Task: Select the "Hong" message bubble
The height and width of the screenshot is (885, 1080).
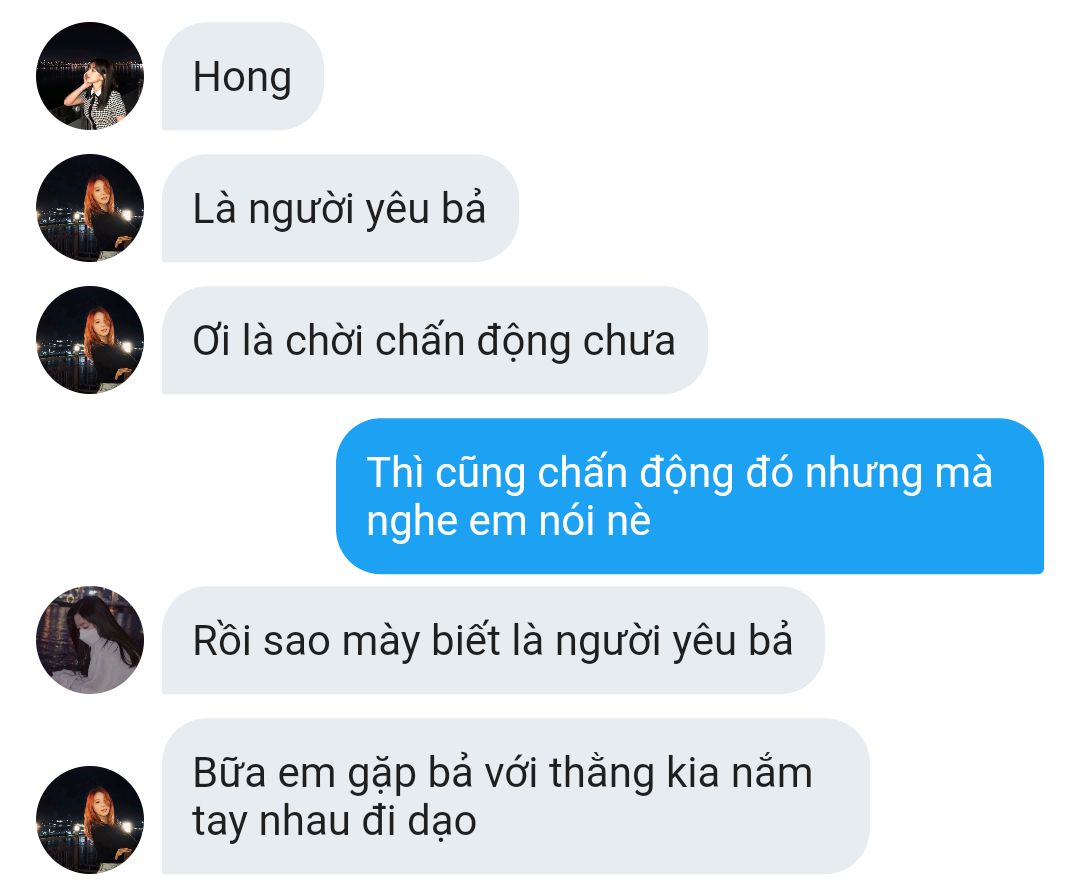Action: [242, 76]
